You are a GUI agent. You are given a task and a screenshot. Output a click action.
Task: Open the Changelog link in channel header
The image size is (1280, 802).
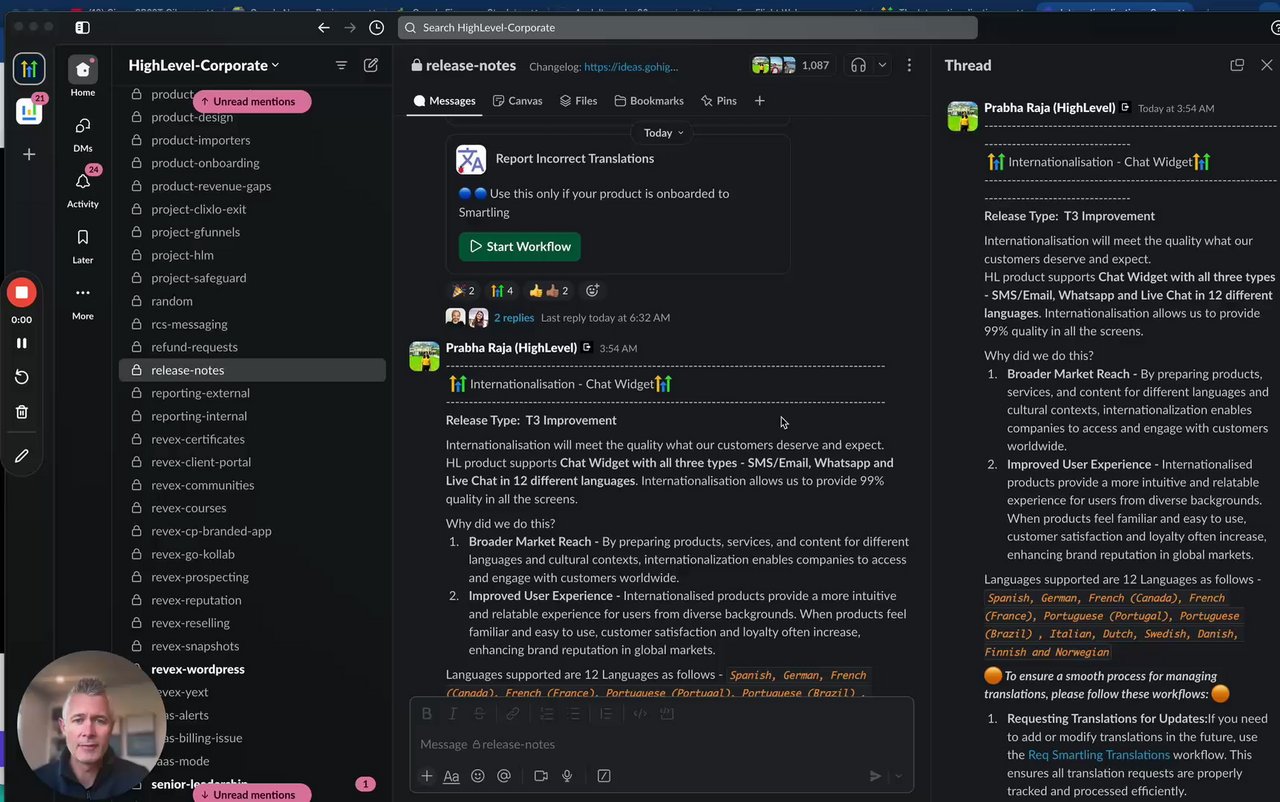click(x=631, y=67)
